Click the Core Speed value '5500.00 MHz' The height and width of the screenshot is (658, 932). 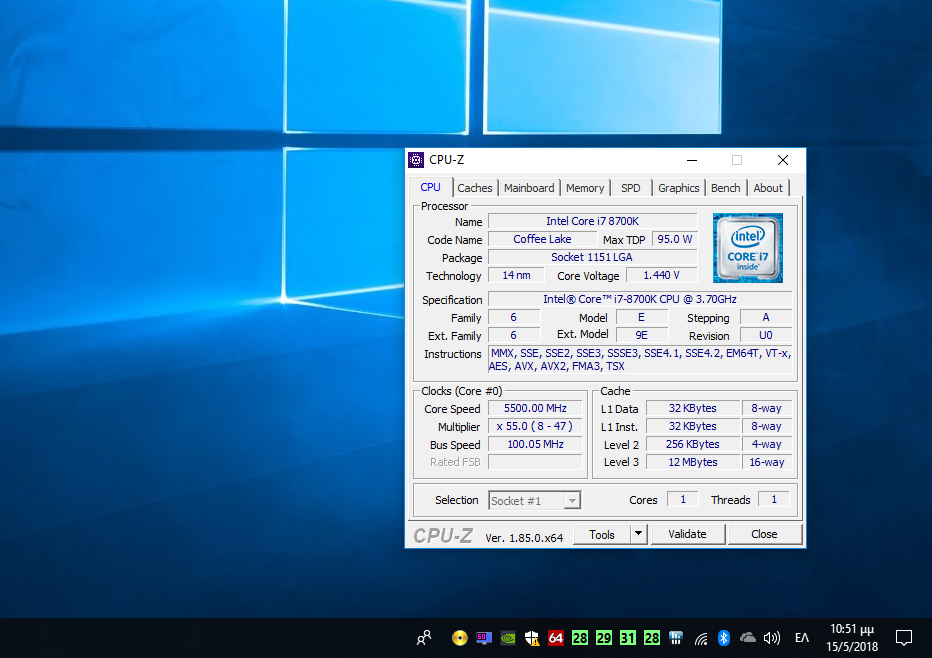point(535,408)
